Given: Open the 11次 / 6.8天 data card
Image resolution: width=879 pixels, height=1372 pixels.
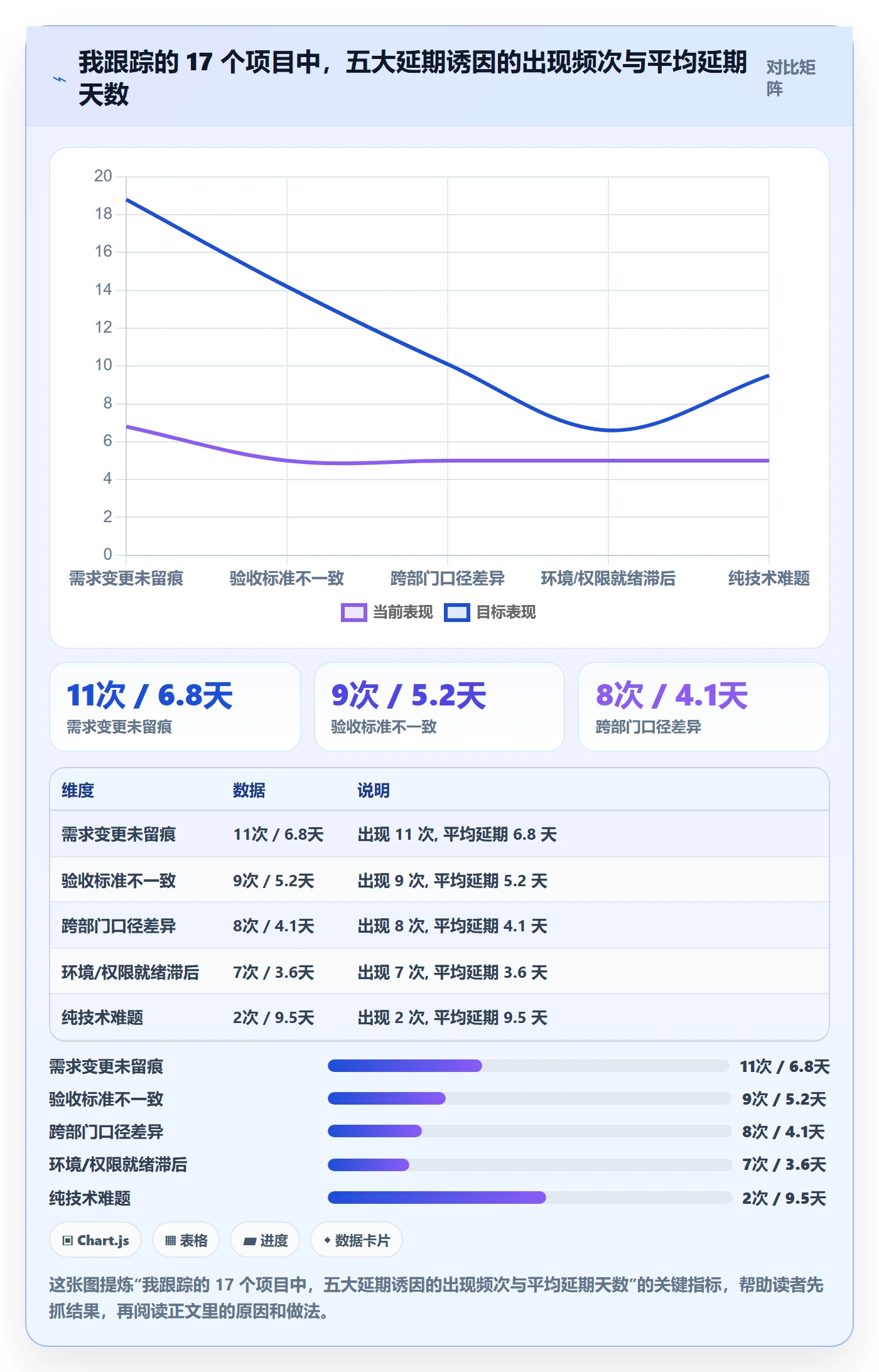Looking at the screenshot, I should pos(175,707).
